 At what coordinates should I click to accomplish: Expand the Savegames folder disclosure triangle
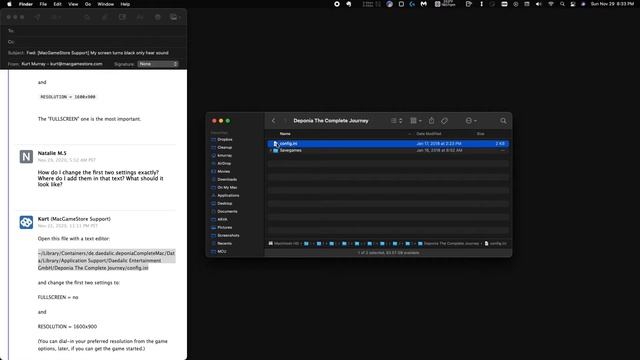pyautogui.click(x=270, y=151)
